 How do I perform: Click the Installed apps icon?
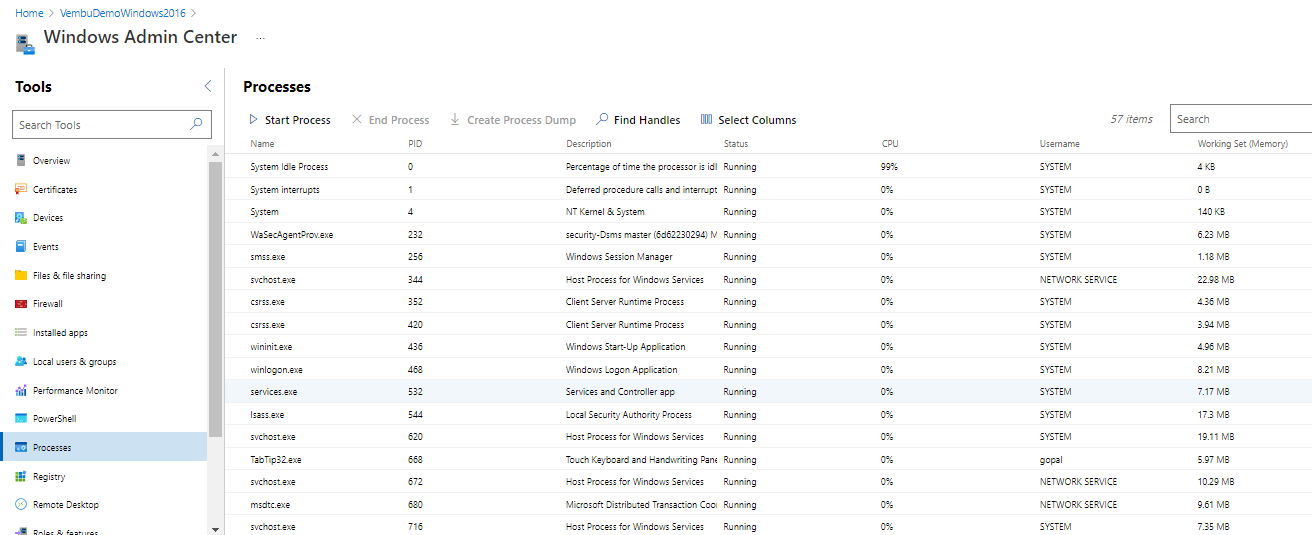tap(21, 333)
